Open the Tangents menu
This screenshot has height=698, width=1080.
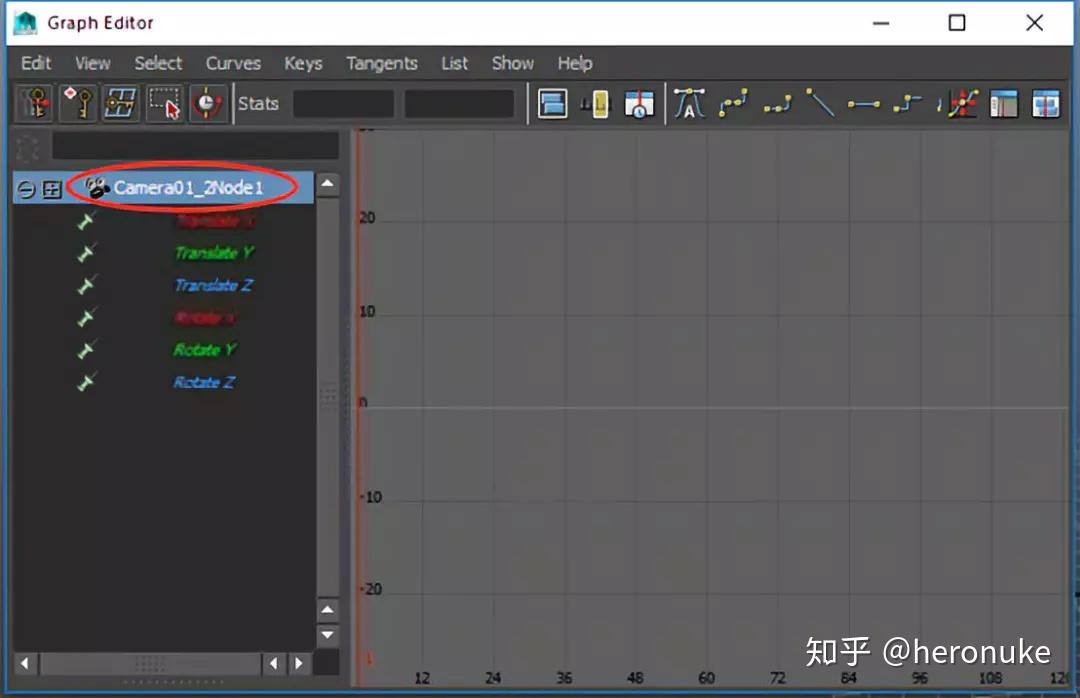[382, 63]
